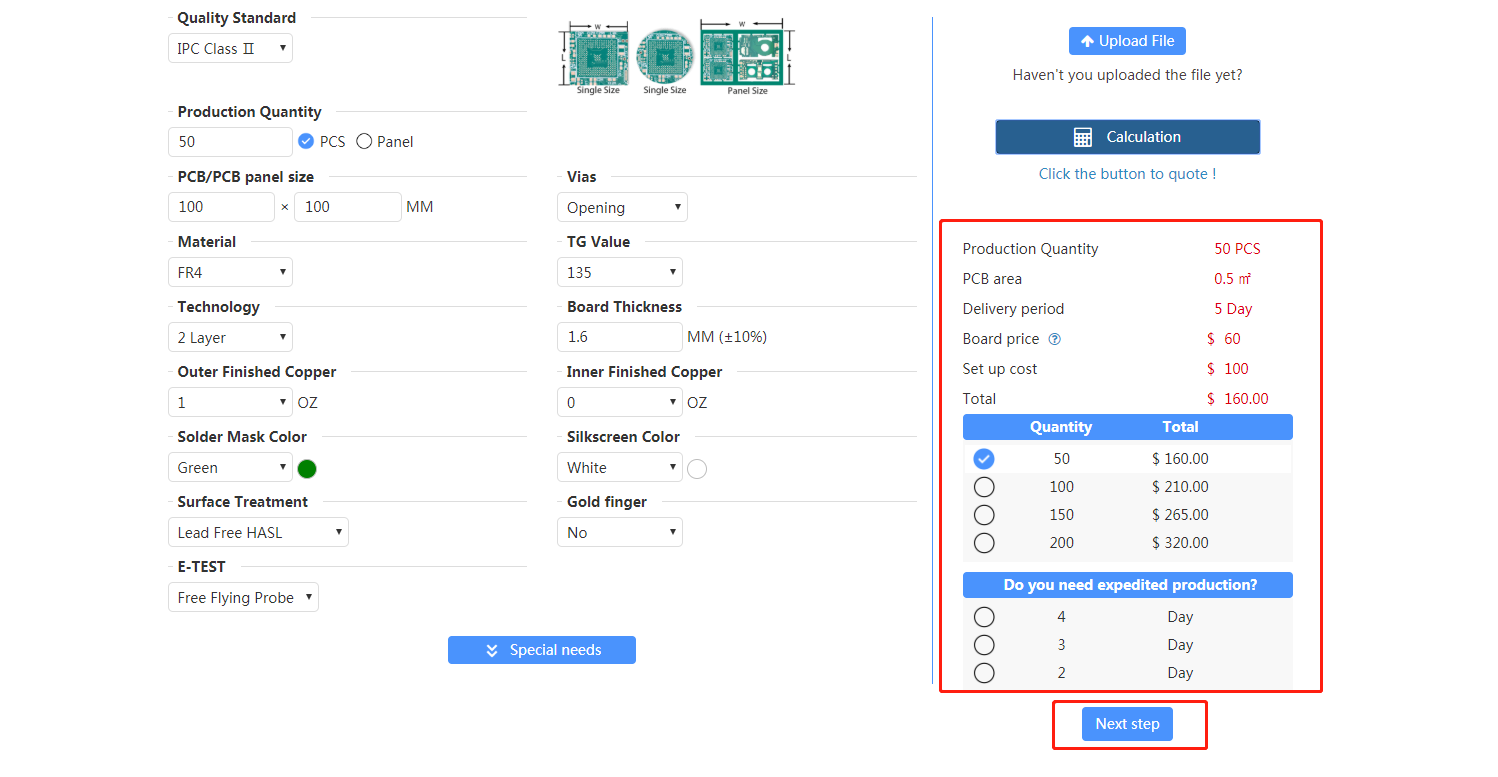Select the Panel radio option
Screen dimensions: 1498x777
point(364,142)
